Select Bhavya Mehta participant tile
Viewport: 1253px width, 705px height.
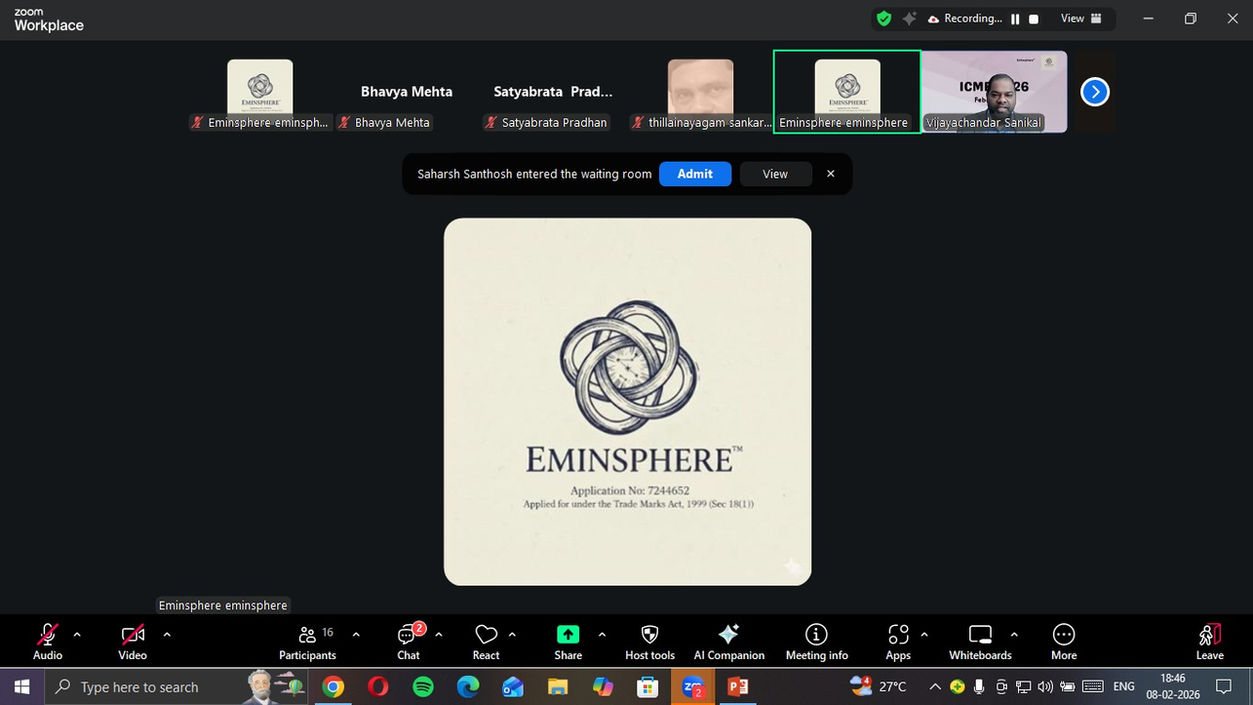coord(406,92)
